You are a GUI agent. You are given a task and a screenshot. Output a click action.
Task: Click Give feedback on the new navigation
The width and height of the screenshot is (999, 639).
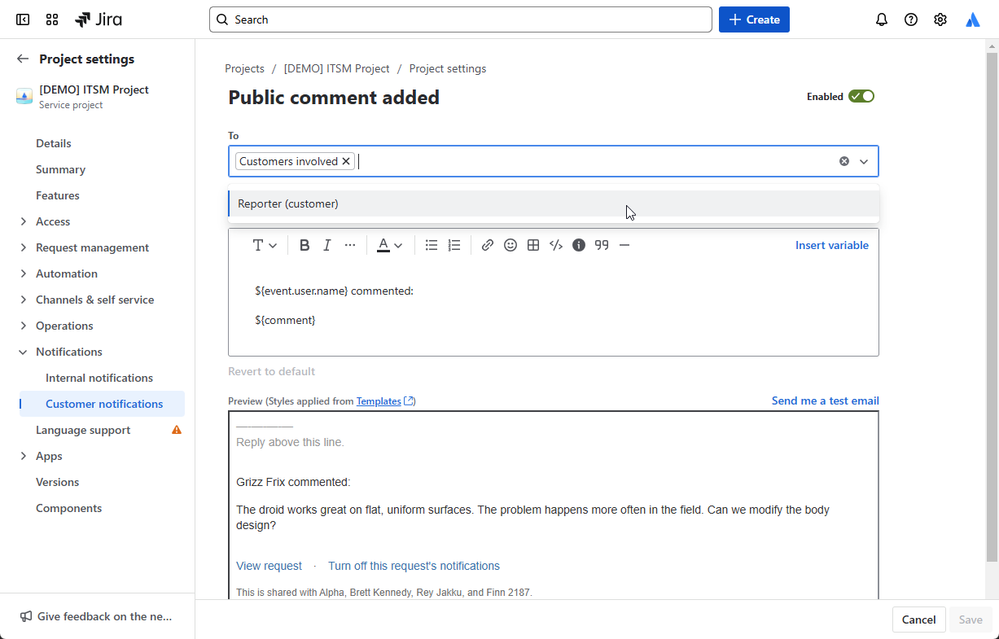click(97, 617)
